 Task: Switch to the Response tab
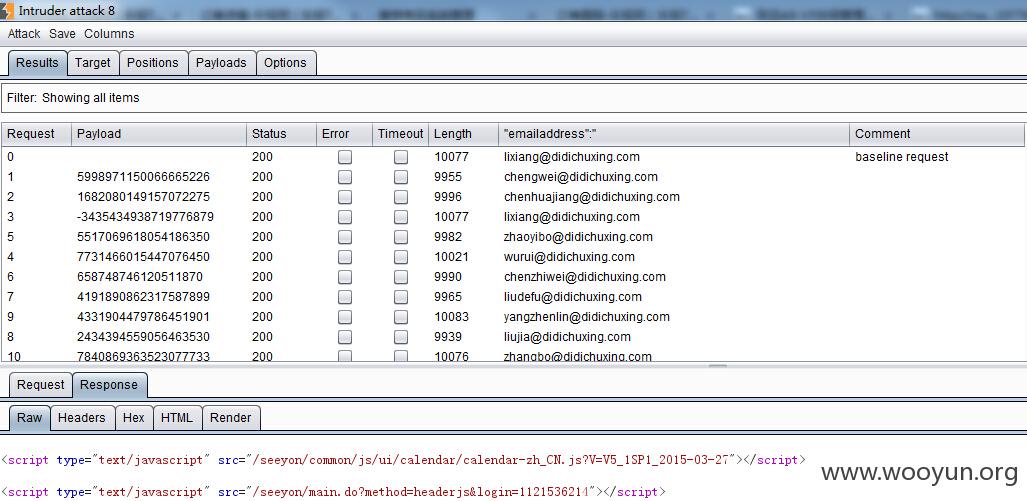pyautogui.click(x=109, y=385)
